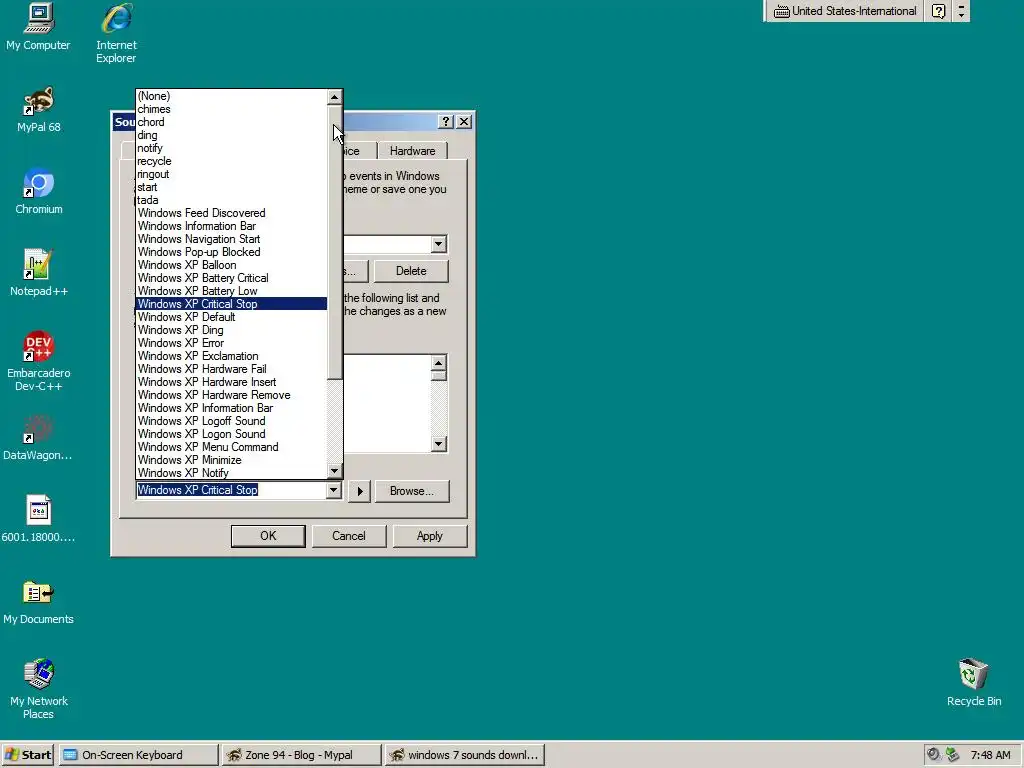
Task: Pick Windows XP Hardware Insert sound
Action: point(231,382)
